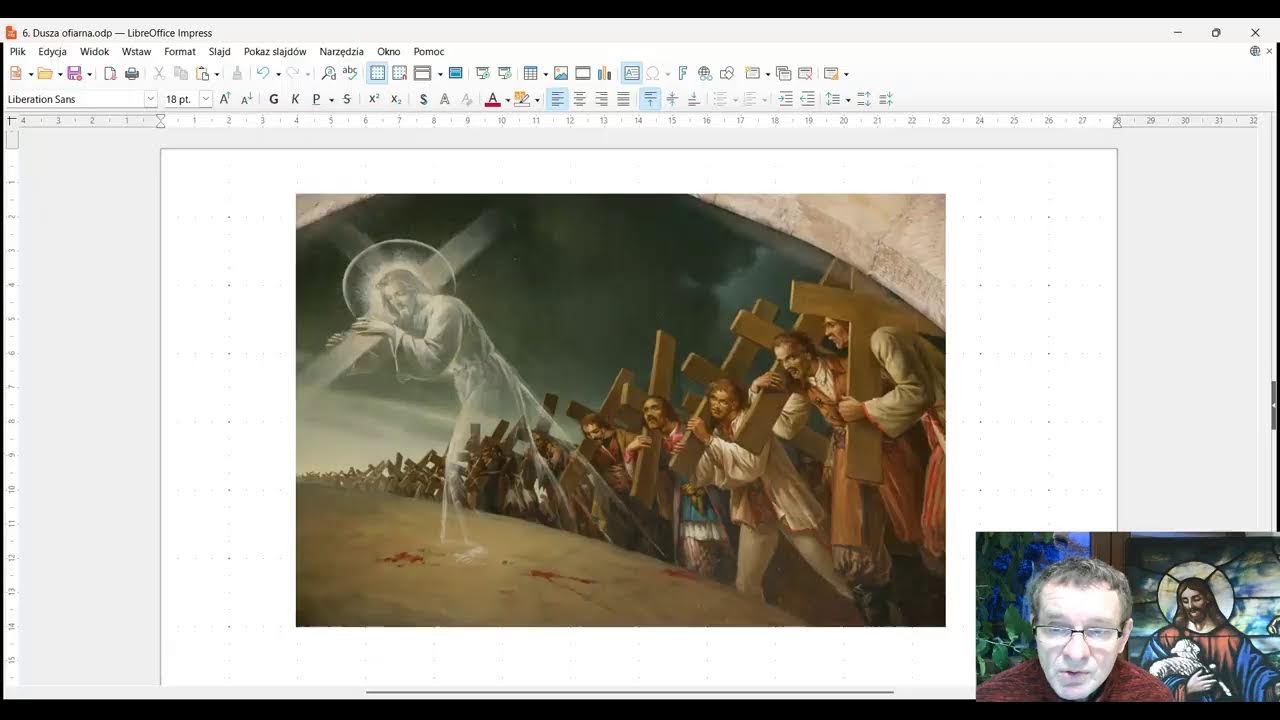Click the Export as PDF icon
Screen dimensions: 1280x720
pyautogui.click(x=110, y=73)
